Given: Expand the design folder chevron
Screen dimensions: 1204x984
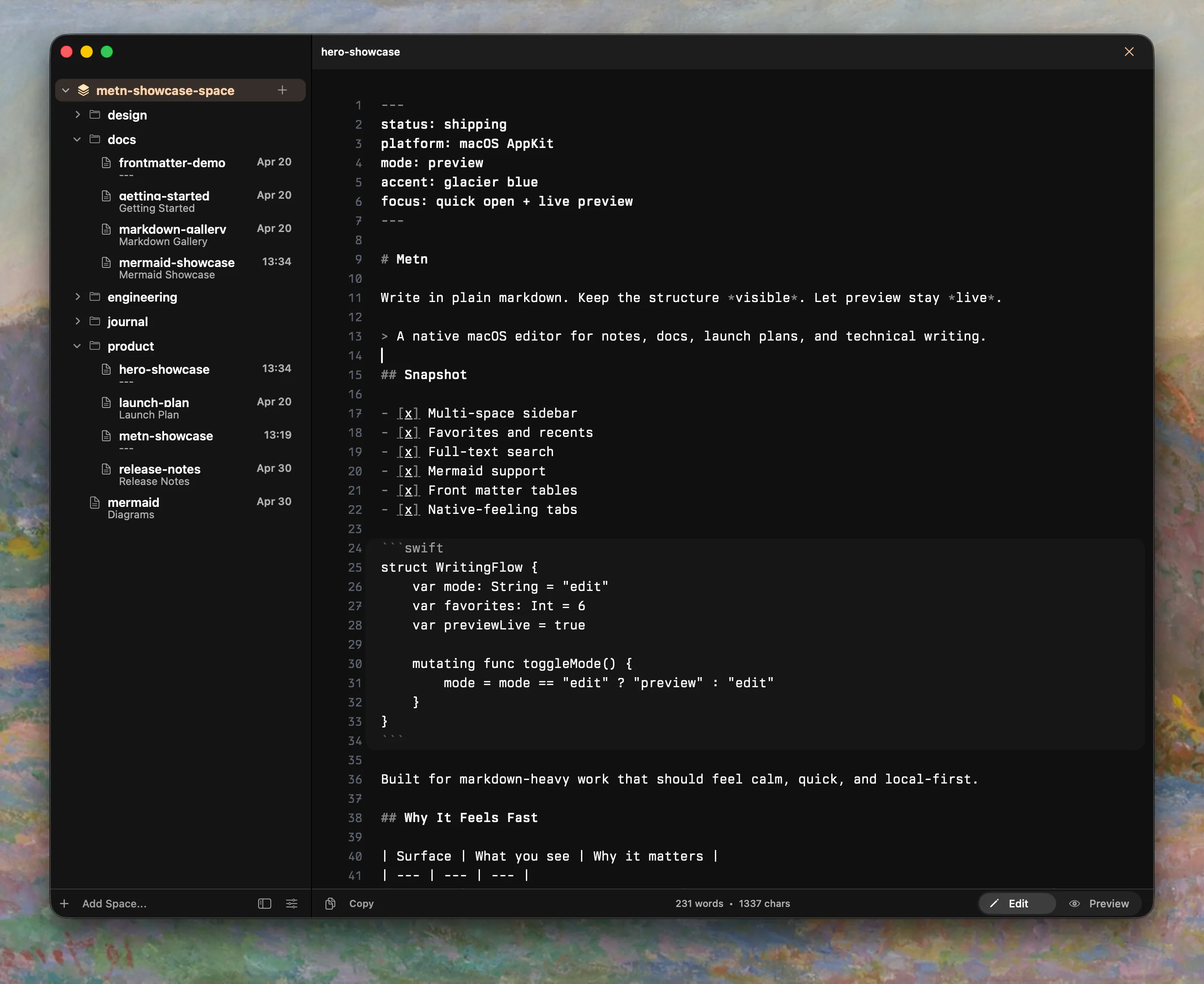Looking at the screenshot, I should [77, 115].
